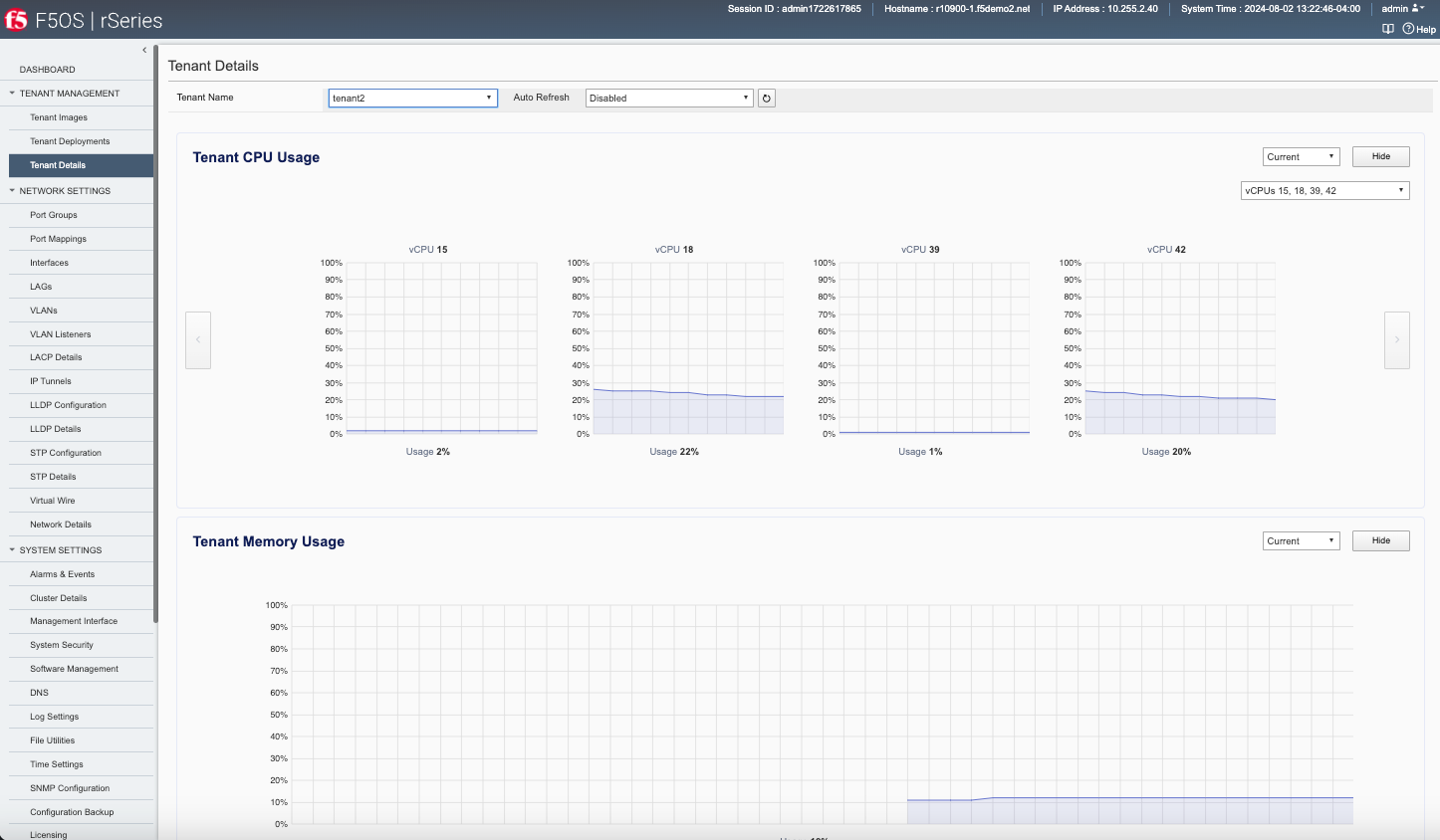Viewport: 1440px width, 840px height.
Task: Click the System Time text in header
Action: pyautogui.click(x=1271, y=9)
